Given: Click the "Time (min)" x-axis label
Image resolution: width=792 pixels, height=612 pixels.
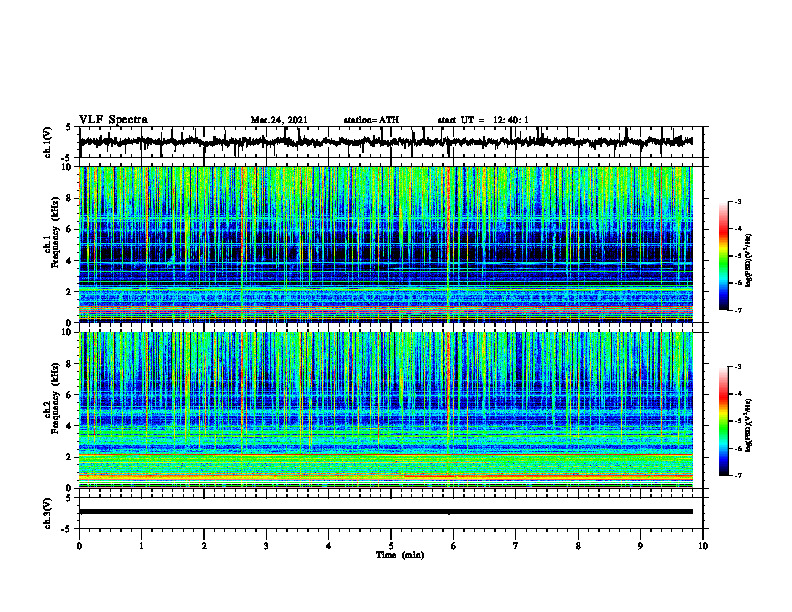Looking at the screenshot, I should [x=400, y=555].
